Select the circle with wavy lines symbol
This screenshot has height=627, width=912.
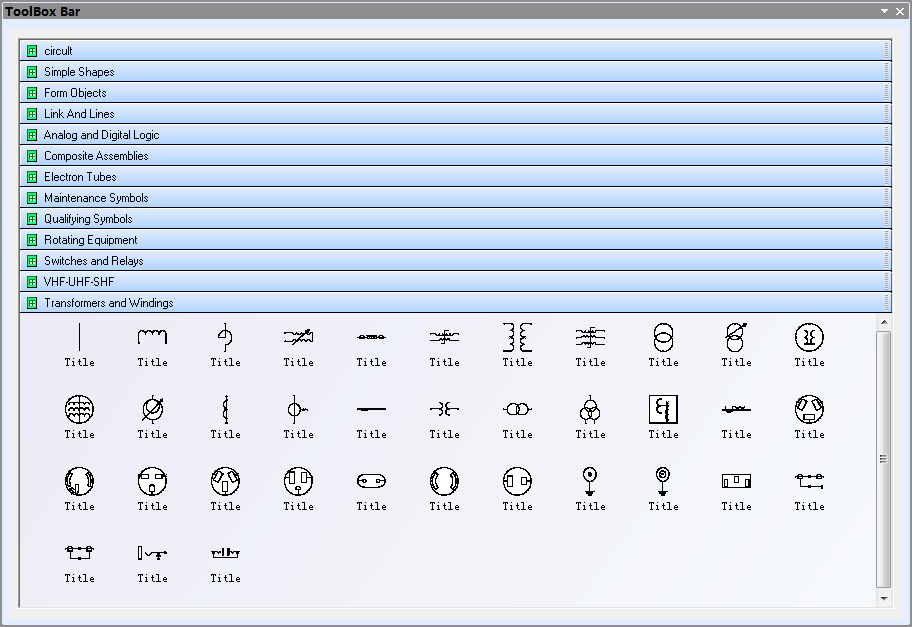tap(80, 410)
